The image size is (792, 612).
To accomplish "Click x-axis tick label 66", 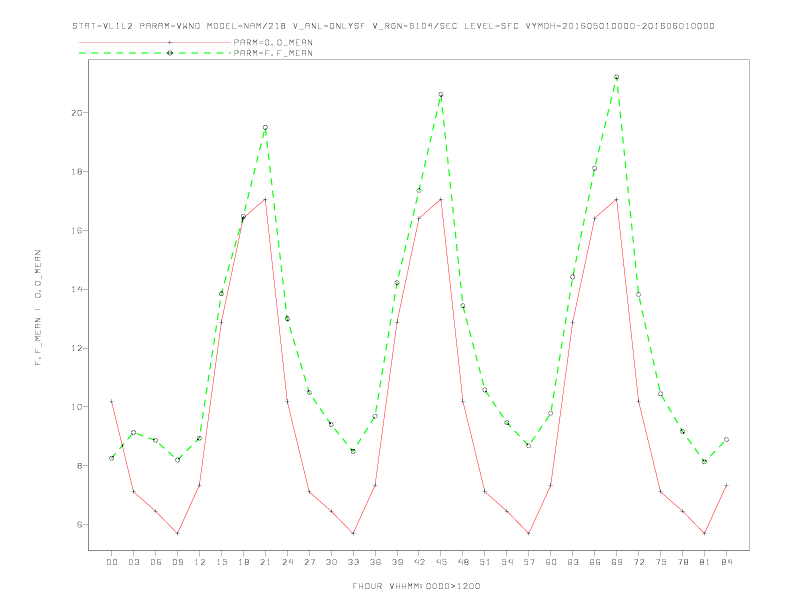I will pos(595,562).
